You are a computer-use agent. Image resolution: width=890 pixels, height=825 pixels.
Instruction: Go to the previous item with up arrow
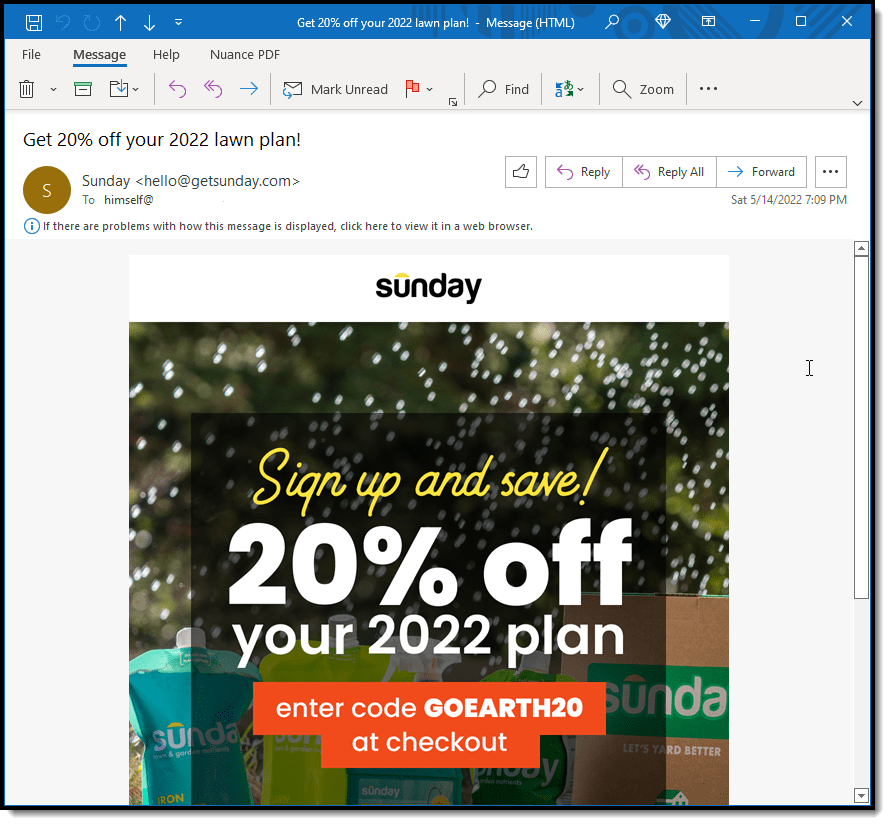point(120,21)
